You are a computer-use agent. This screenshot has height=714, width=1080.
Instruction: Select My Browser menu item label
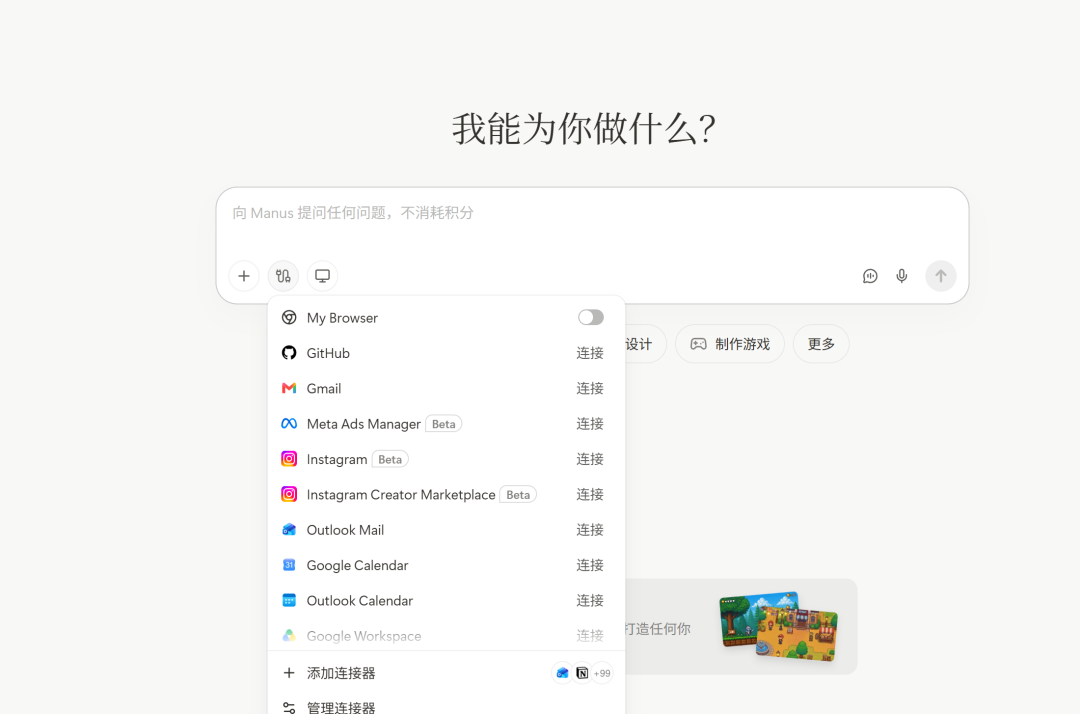[x=342, y=318]
